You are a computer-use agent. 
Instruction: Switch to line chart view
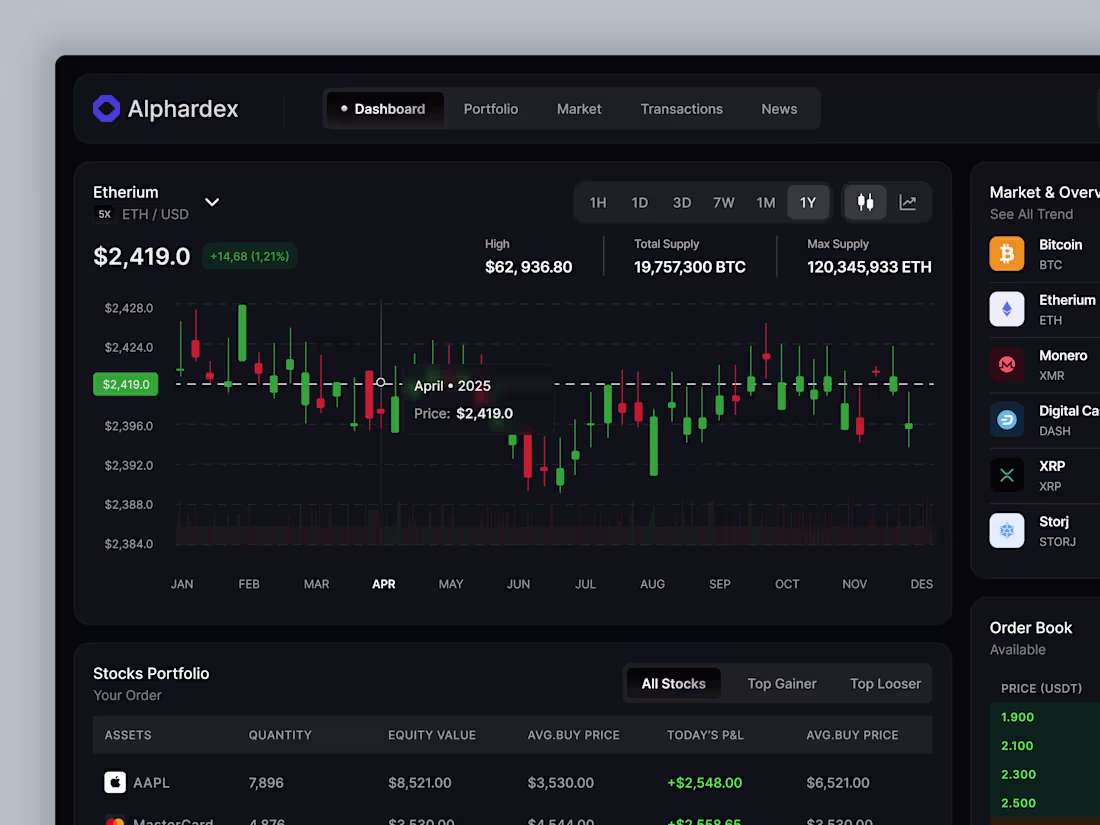click(908, 202)
